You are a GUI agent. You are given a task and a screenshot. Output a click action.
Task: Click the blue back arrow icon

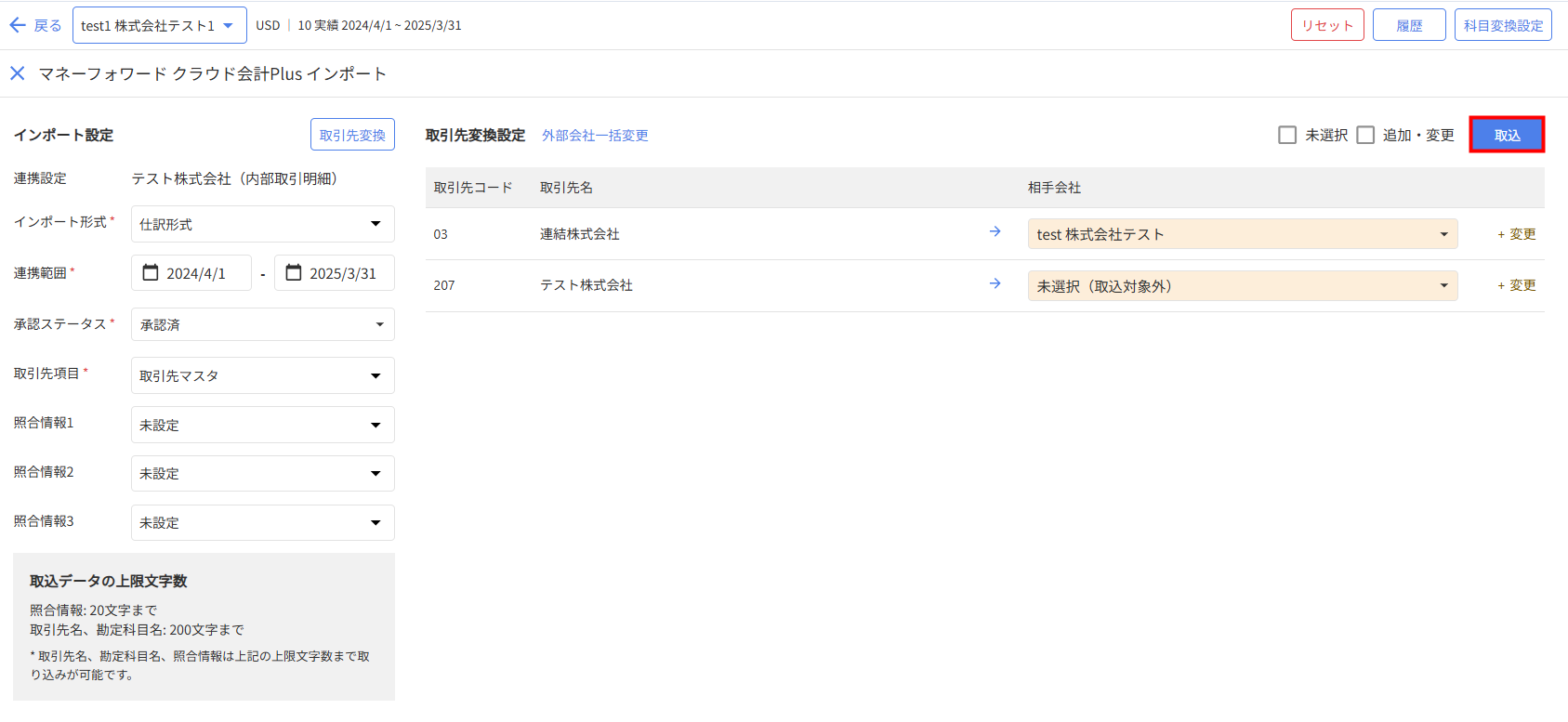(18, 25)
